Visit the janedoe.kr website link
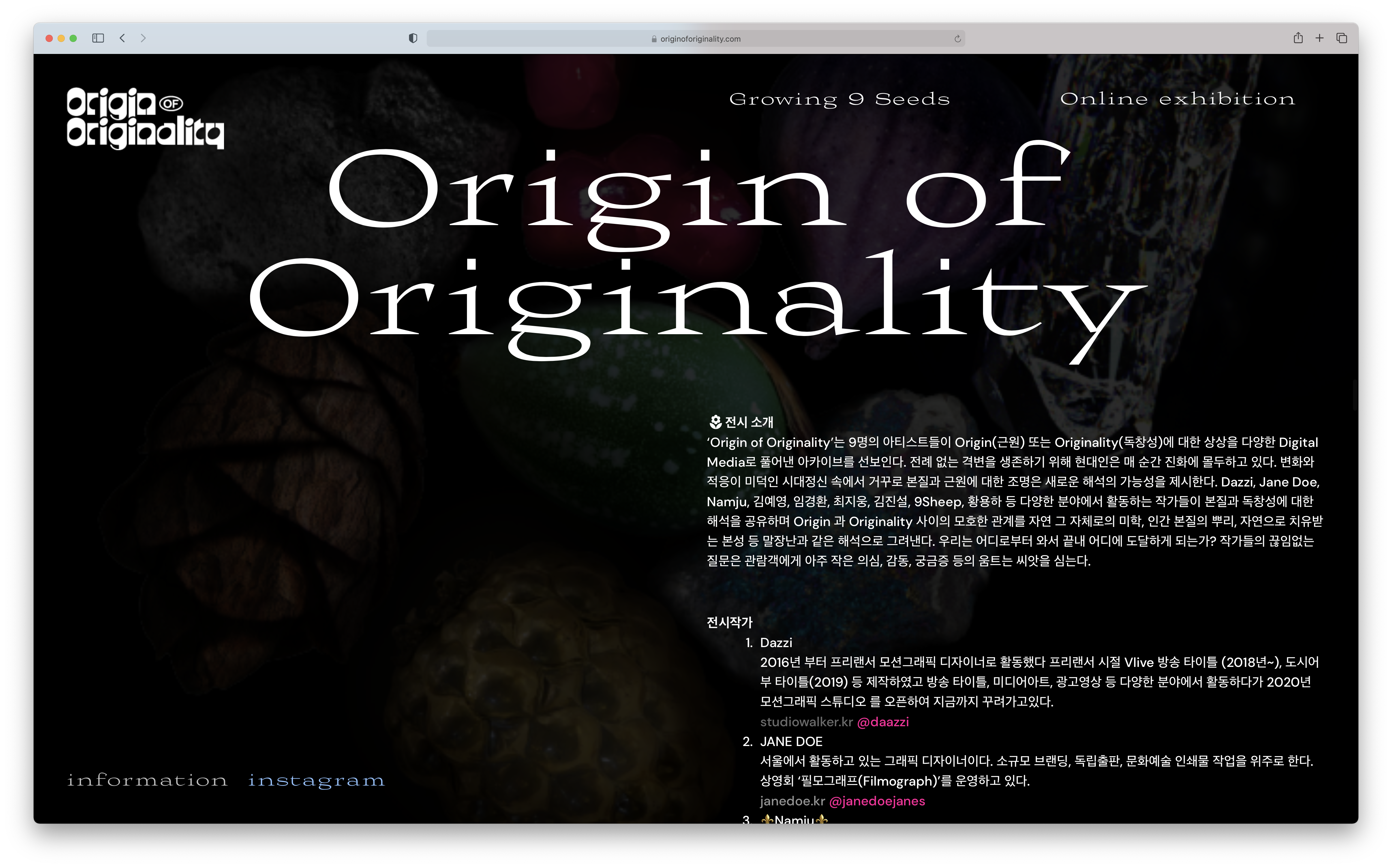The width and height of the screenshot is (1392, 868). point(792,801)
